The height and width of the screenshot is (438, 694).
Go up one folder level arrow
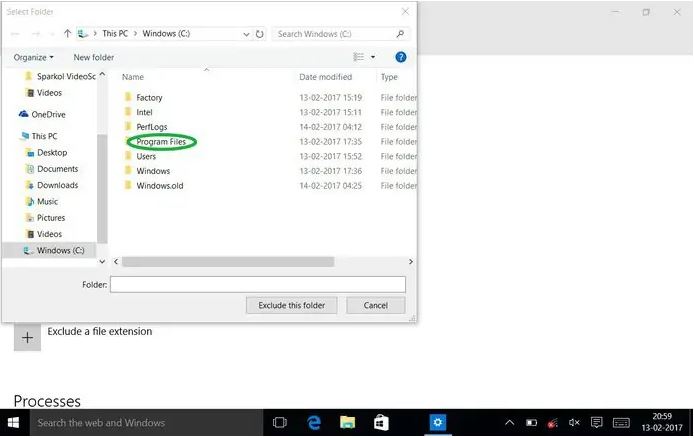pyautogui.click(x=67, y=34)
